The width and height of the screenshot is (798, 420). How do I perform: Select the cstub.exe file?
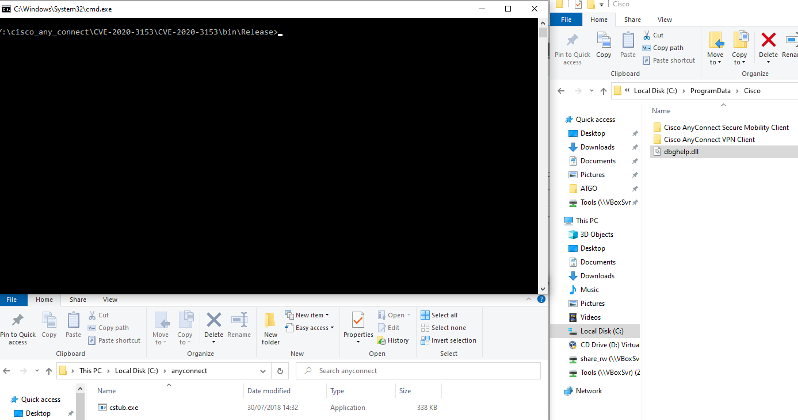click(x=124, y=407)
